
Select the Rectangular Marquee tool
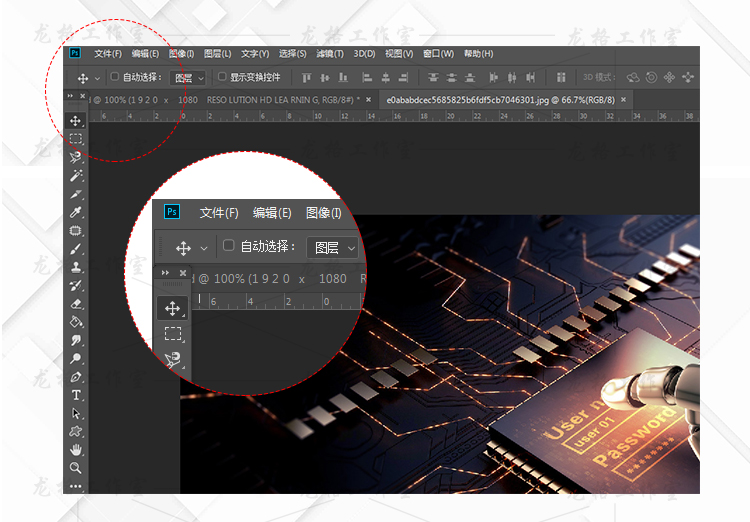click(x=75, y=139)
